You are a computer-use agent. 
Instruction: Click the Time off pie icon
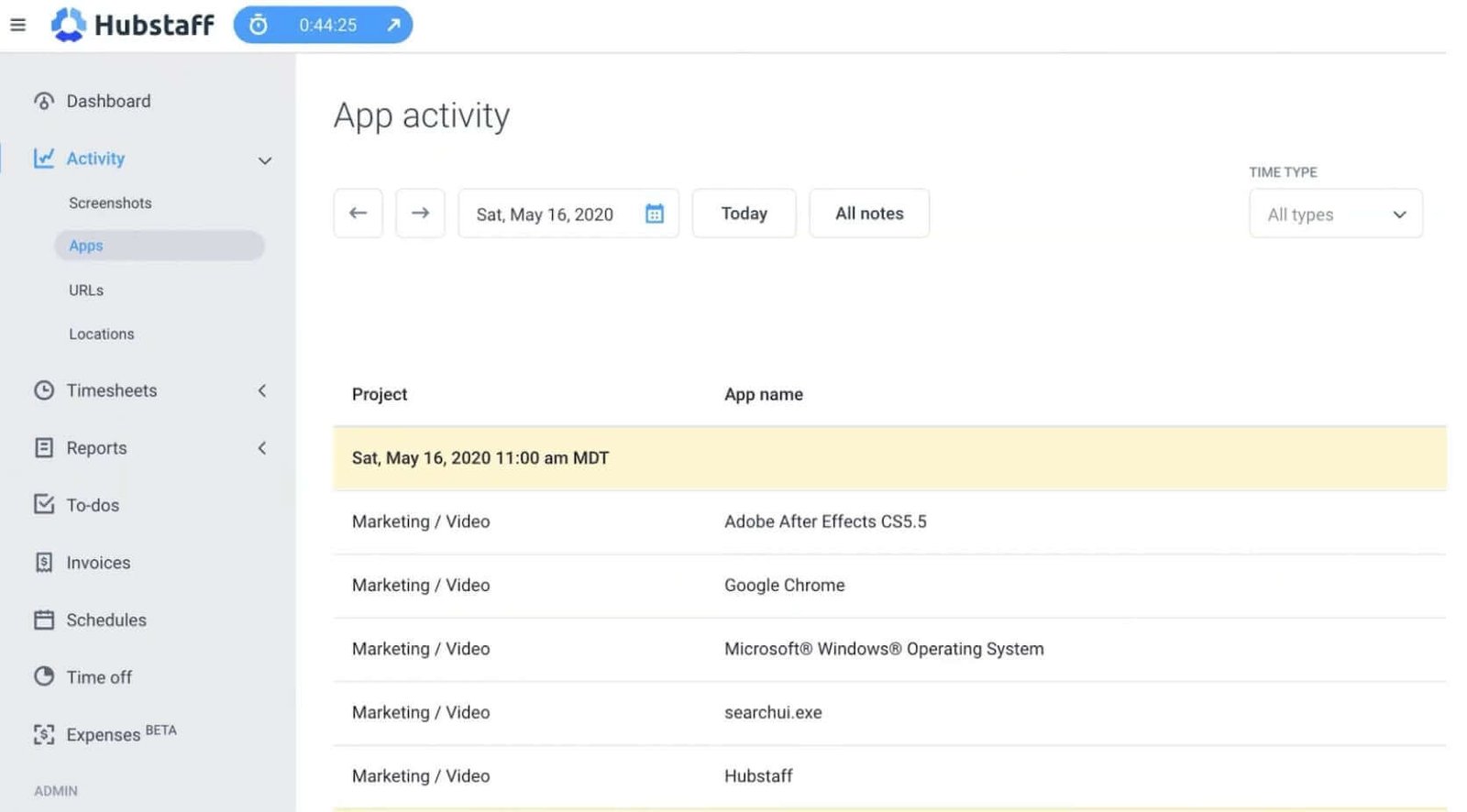[x=44, y=676]
